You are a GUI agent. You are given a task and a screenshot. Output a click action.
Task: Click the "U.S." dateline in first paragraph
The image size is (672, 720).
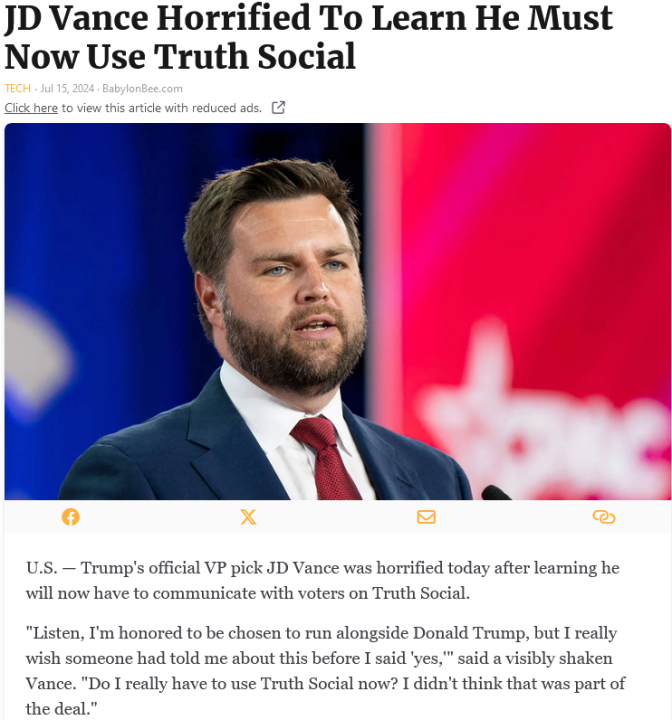tap(42, 568)
